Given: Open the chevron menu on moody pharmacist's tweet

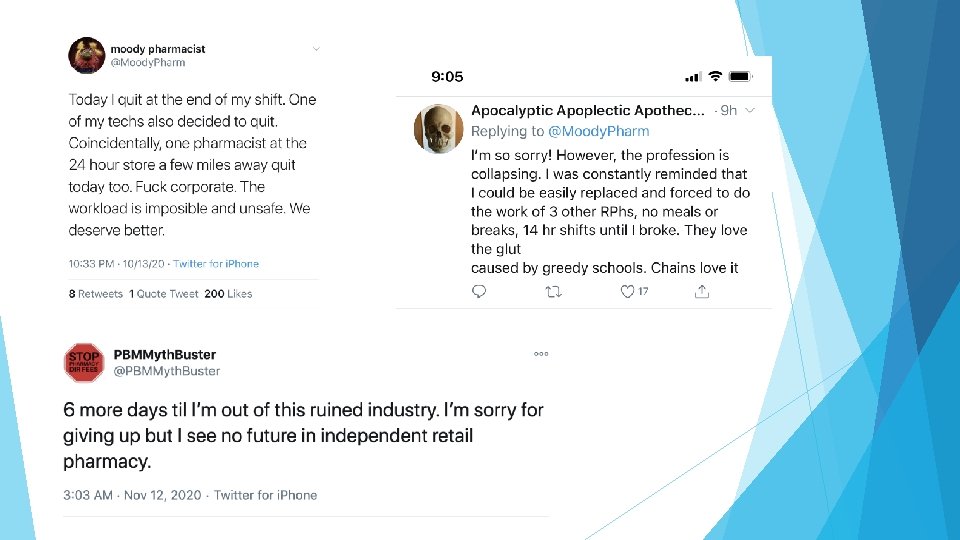Looking at the screenshot, I should point(316,48).
